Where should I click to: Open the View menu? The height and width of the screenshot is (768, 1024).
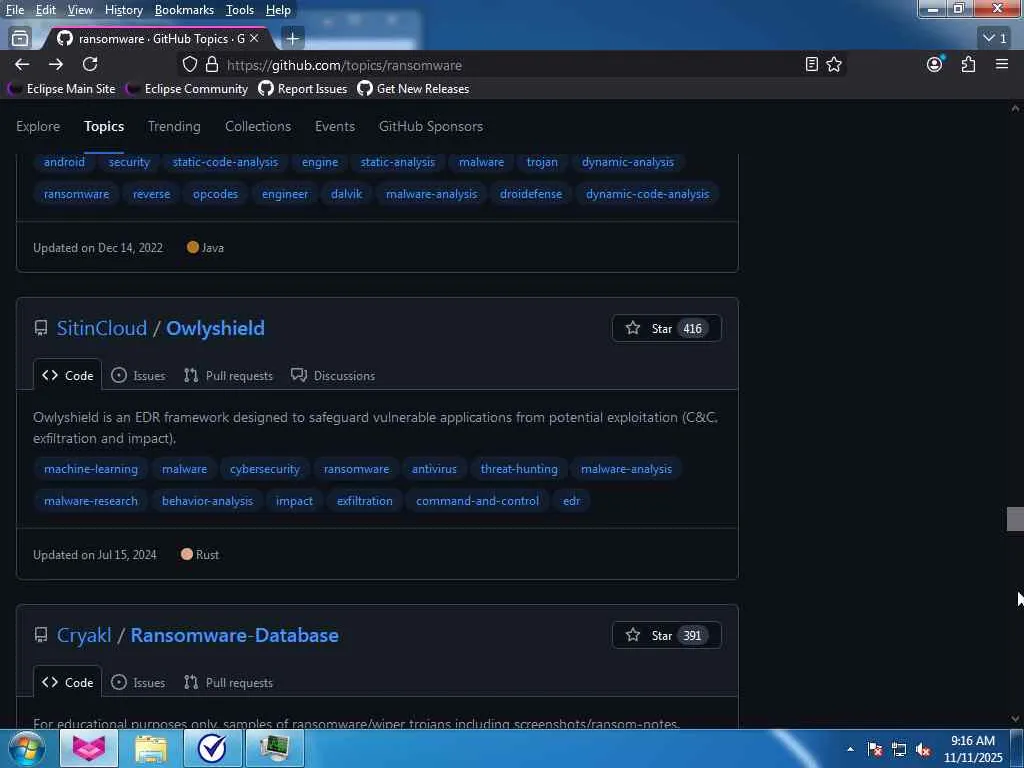(x=80, y=10)
